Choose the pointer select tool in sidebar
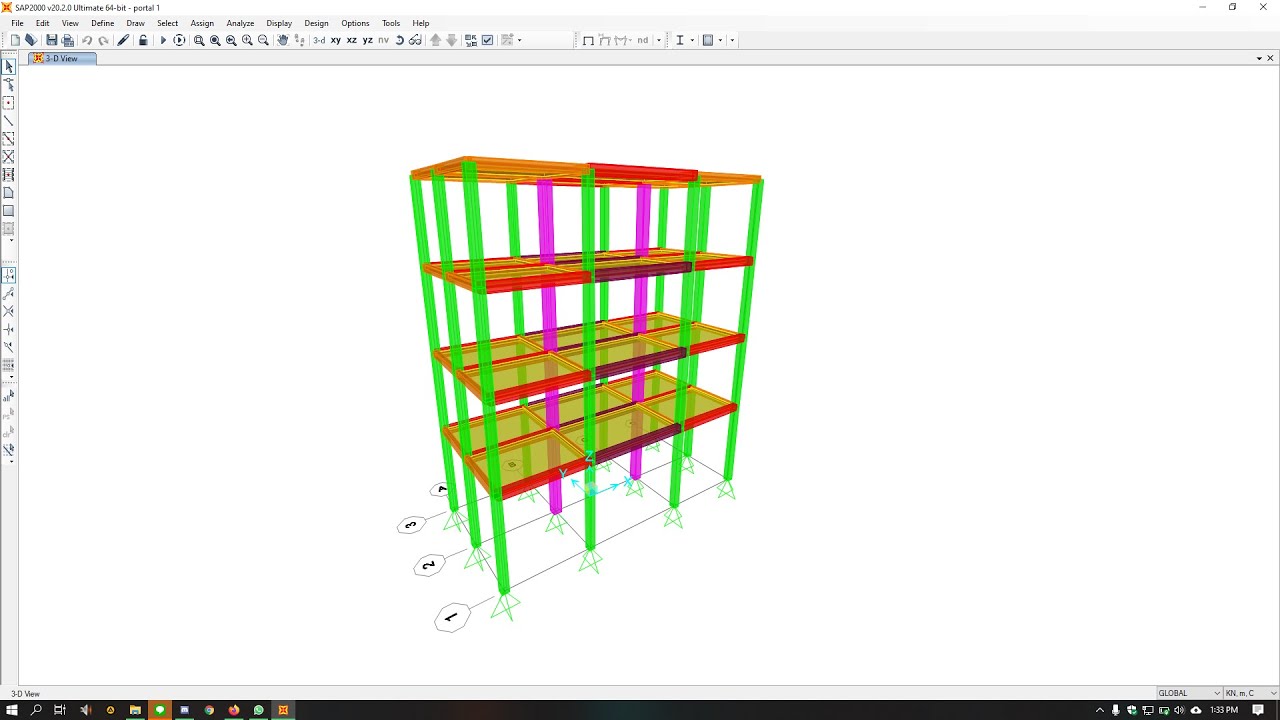The image size is (1280, 720). click(x=9, y=67)
